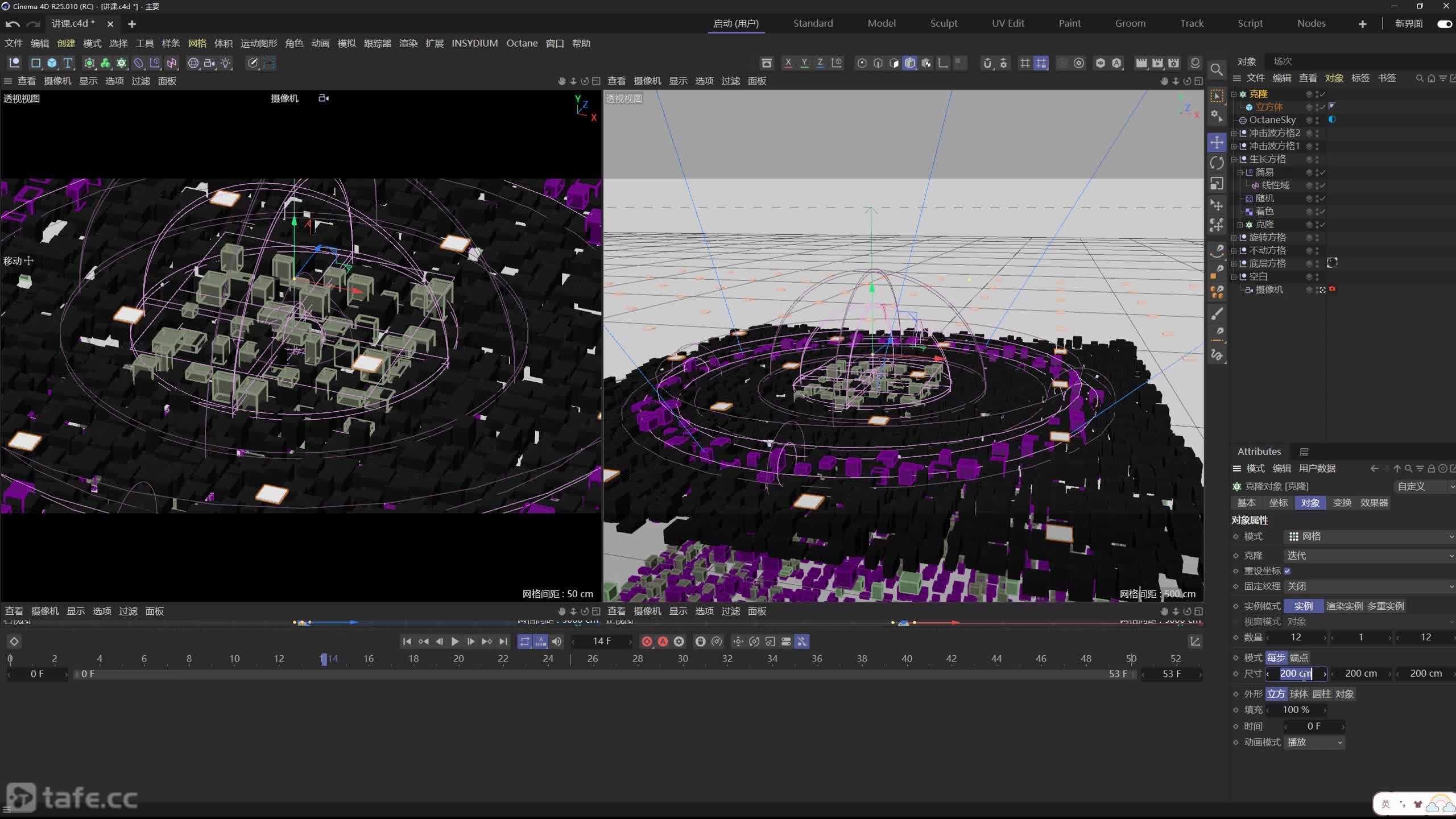
Task: Expand the 冲击波方格2 group
Action: (1234, 133)
